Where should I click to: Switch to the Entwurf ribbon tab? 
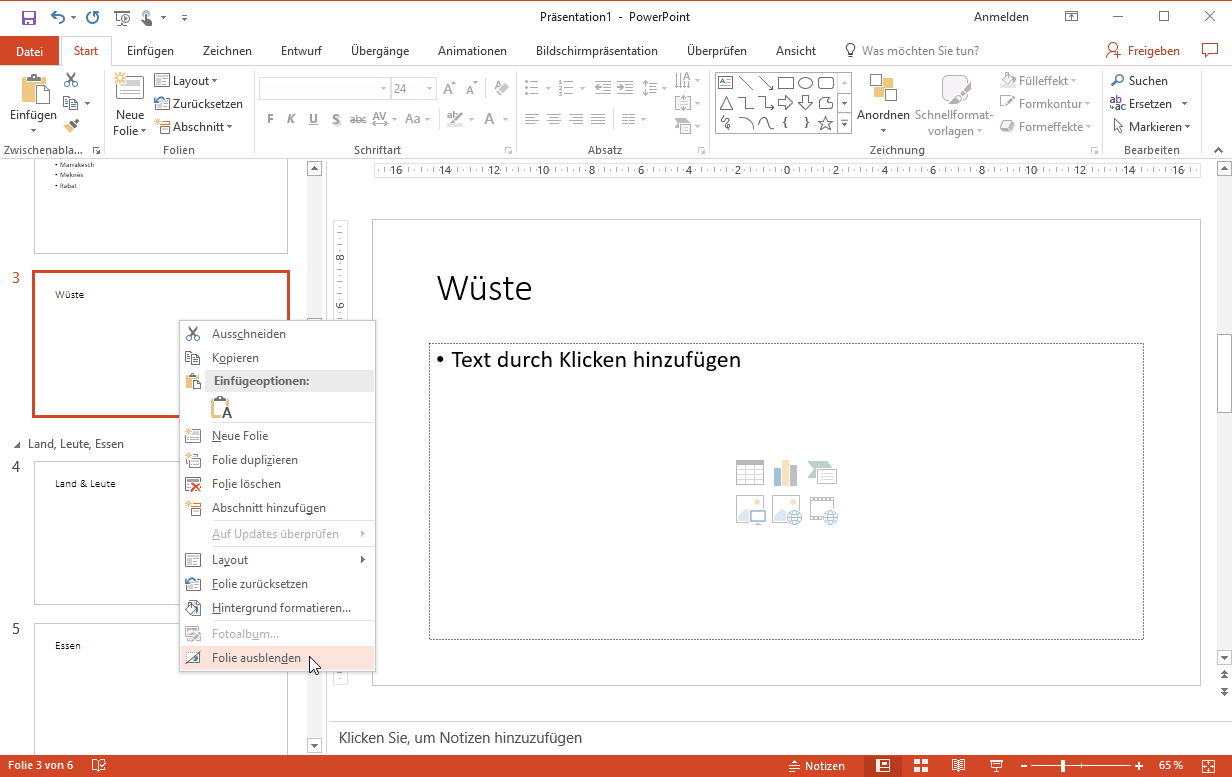(301, 51)
